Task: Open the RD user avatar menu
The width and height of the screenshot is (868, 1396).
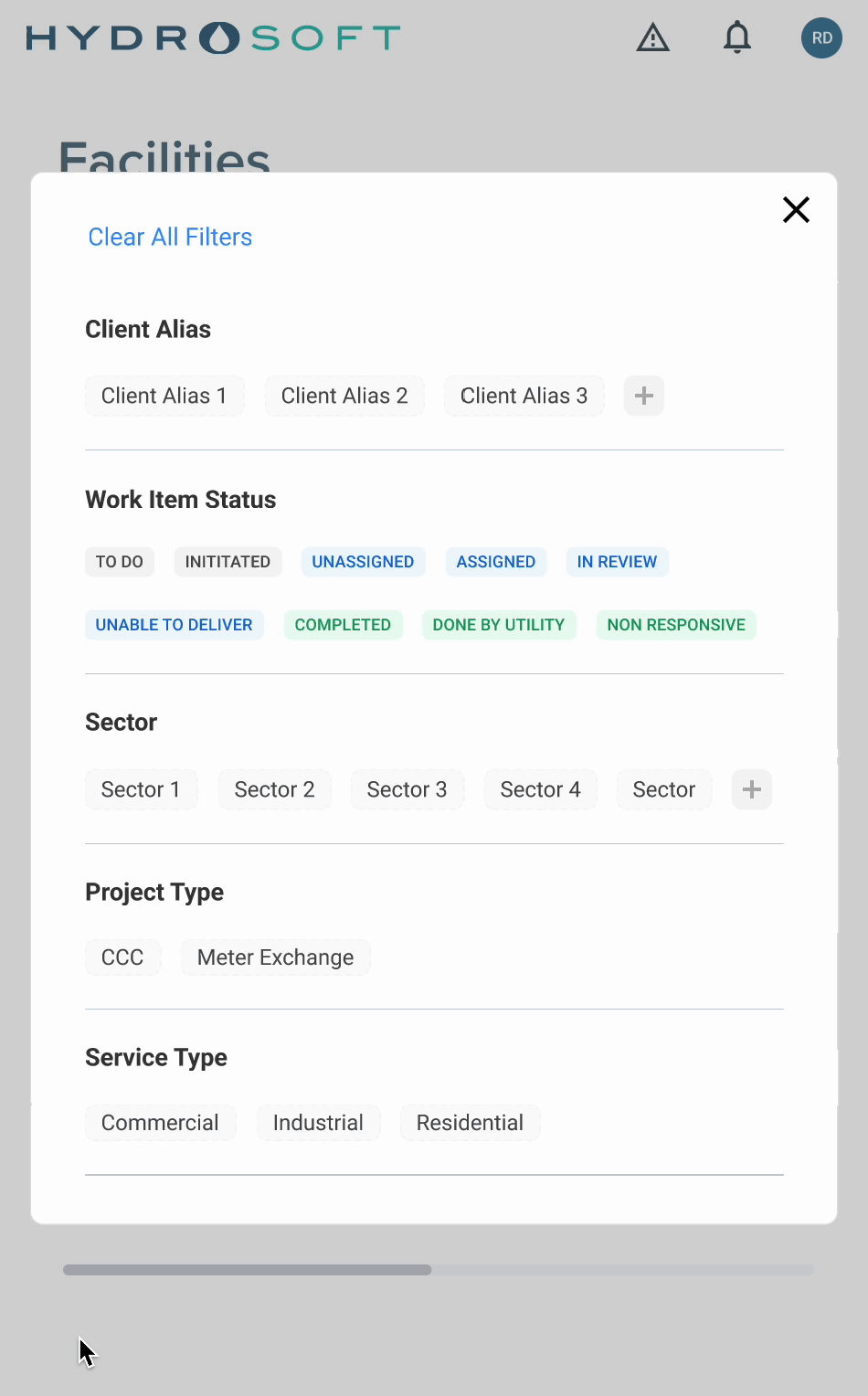Action: pos(821,38)
